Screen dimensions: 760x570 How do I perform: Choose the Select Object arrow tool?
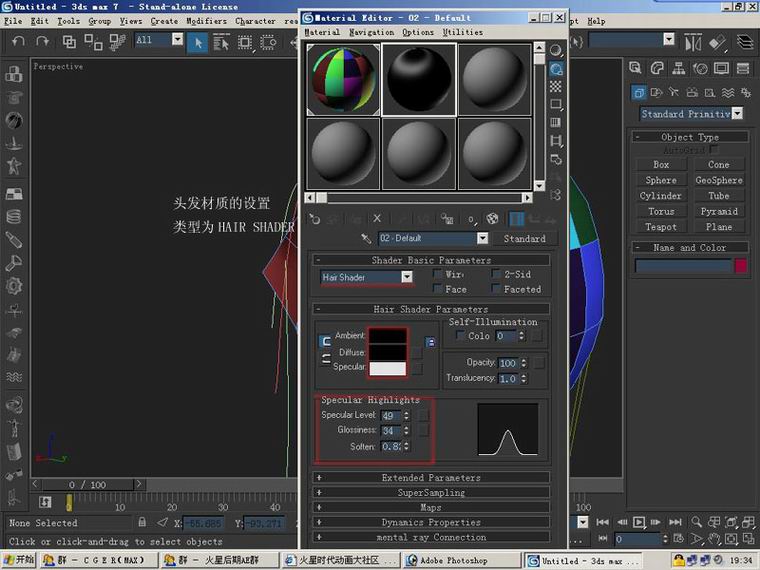tap(198, 43)
